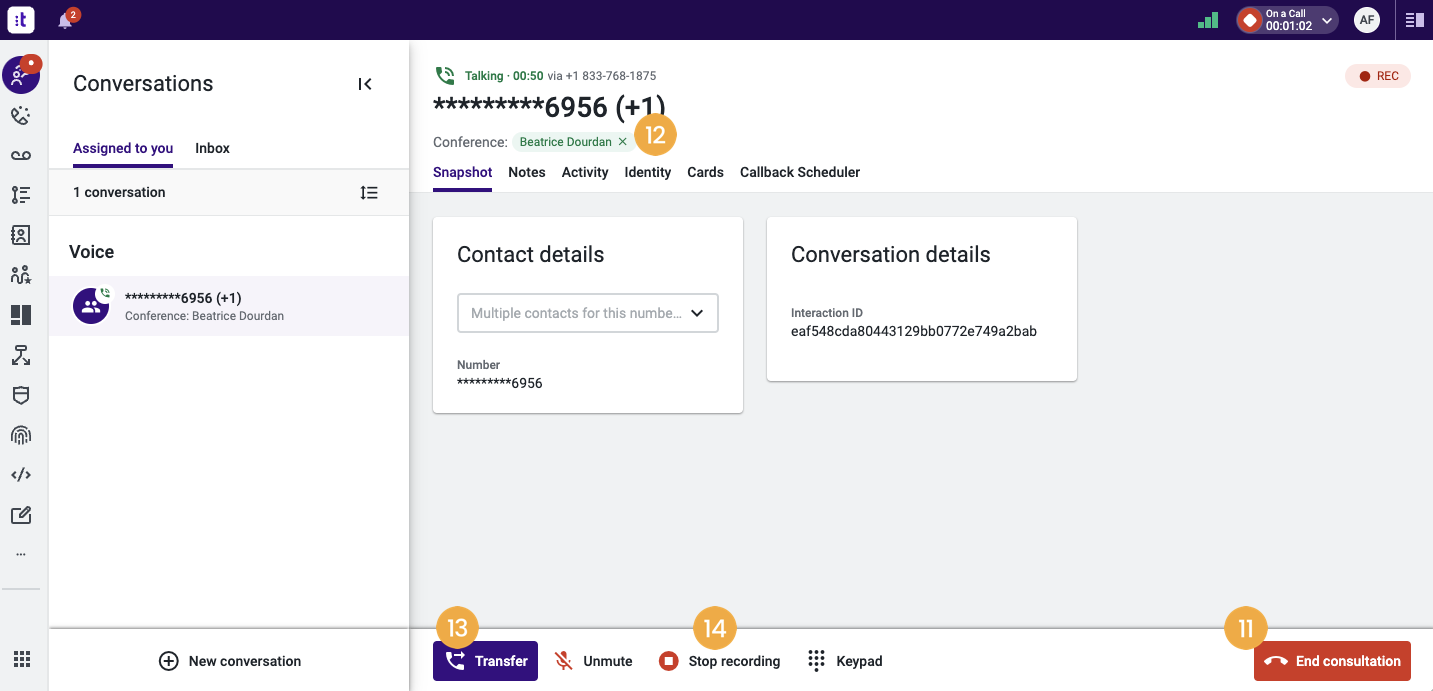Click the right panel layout icon
This screenshot has width=1433, height=691.
(x=1414, y=20)
